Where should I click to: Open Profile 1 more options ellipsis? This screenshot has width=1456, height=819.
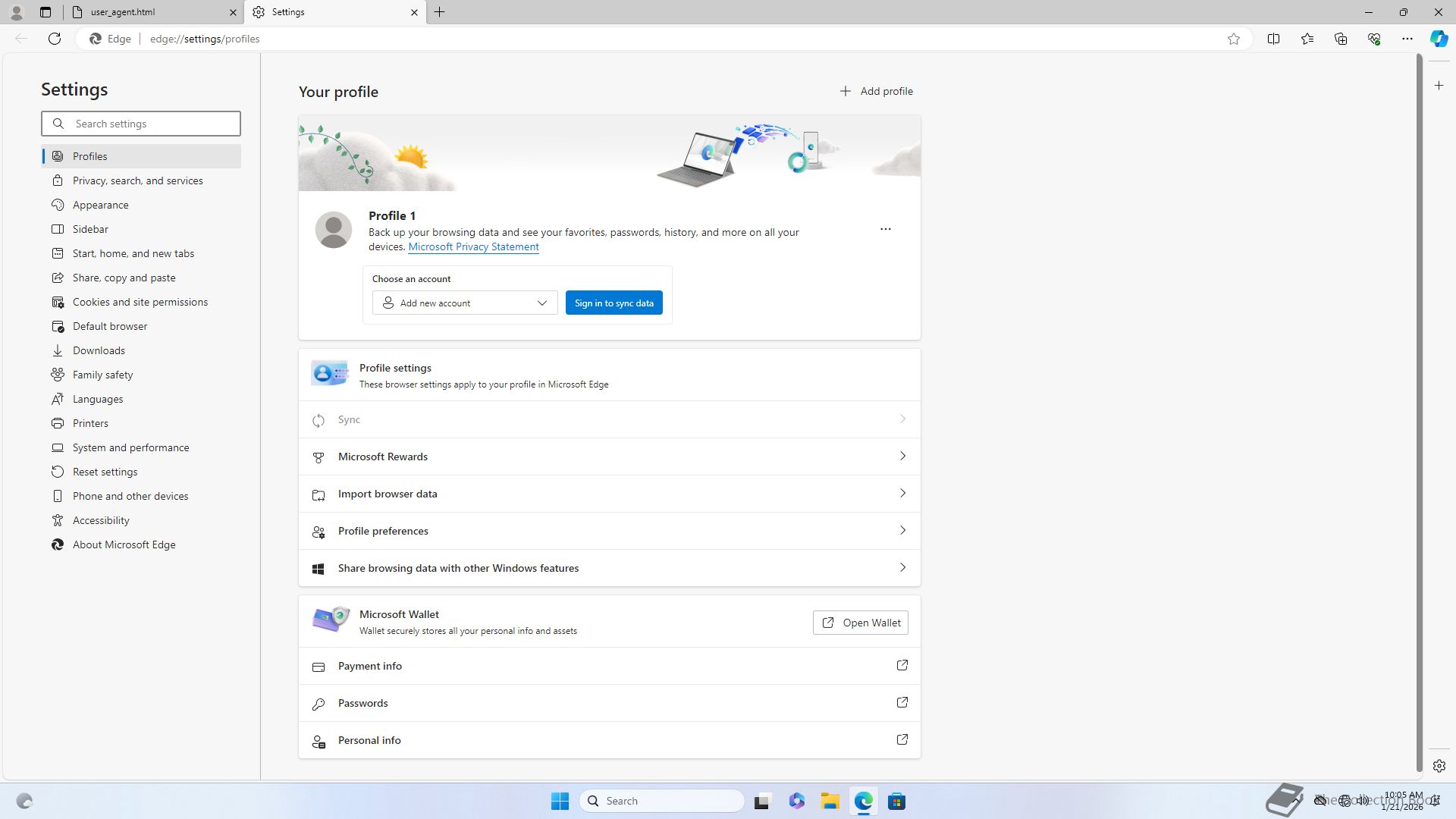pos(885,229)
